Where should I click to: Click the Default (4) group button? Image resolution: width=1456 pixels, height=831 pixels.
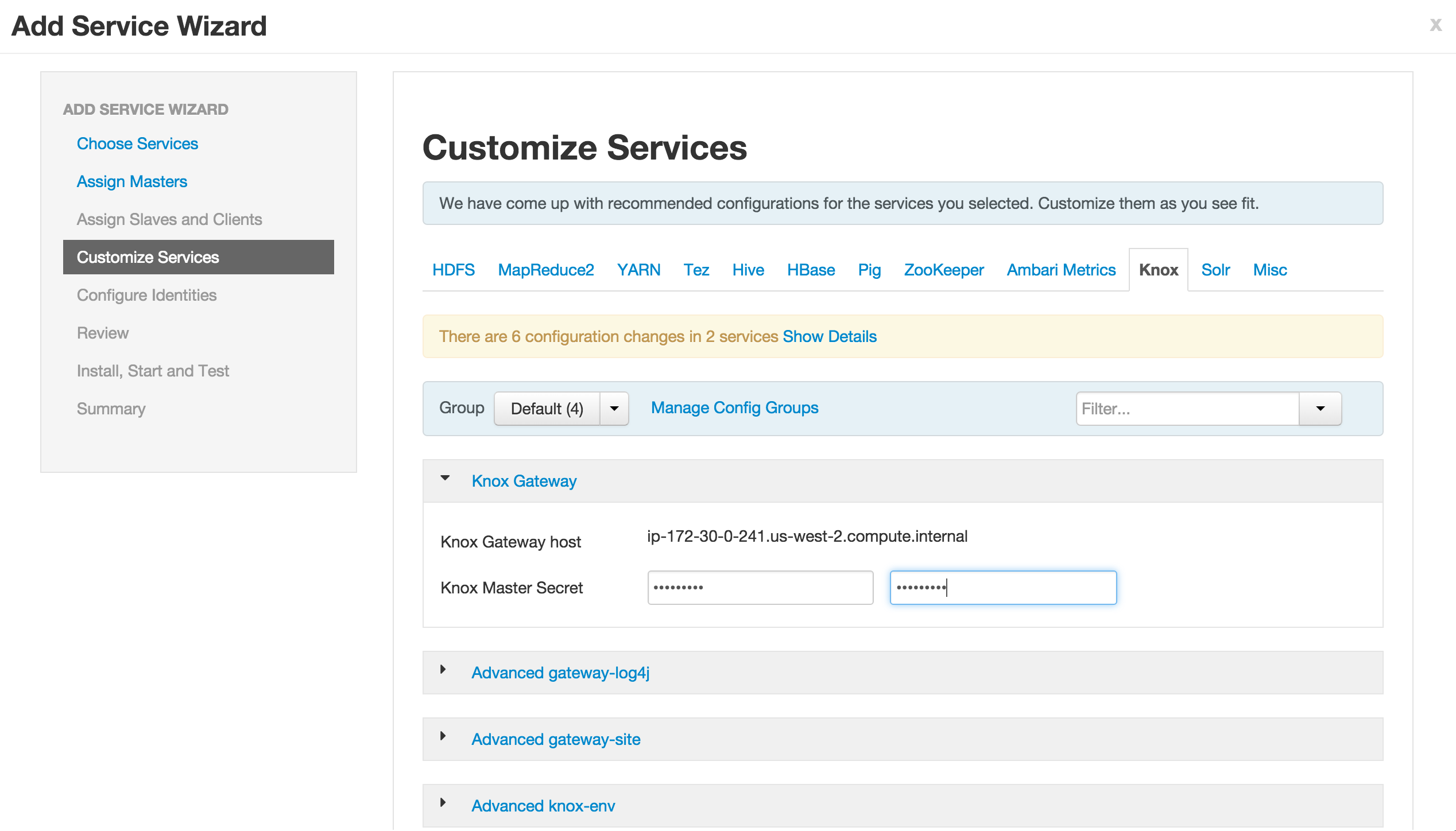coord(547,409)
